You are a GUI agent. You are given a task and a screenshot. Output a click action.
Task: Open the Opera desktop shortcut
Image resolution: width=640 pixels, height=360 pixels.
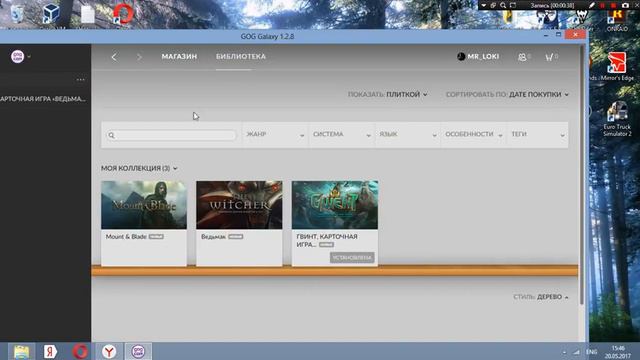pos(123,13)
